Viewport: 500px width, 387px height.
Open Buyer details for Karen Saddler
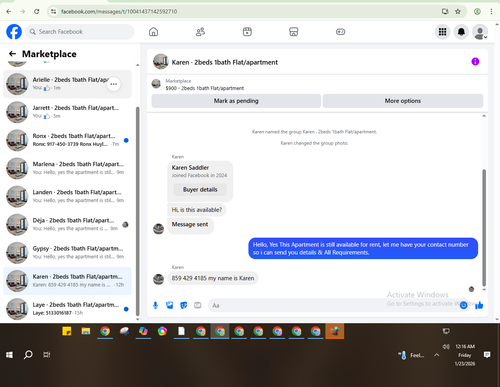tap(200, 189)
